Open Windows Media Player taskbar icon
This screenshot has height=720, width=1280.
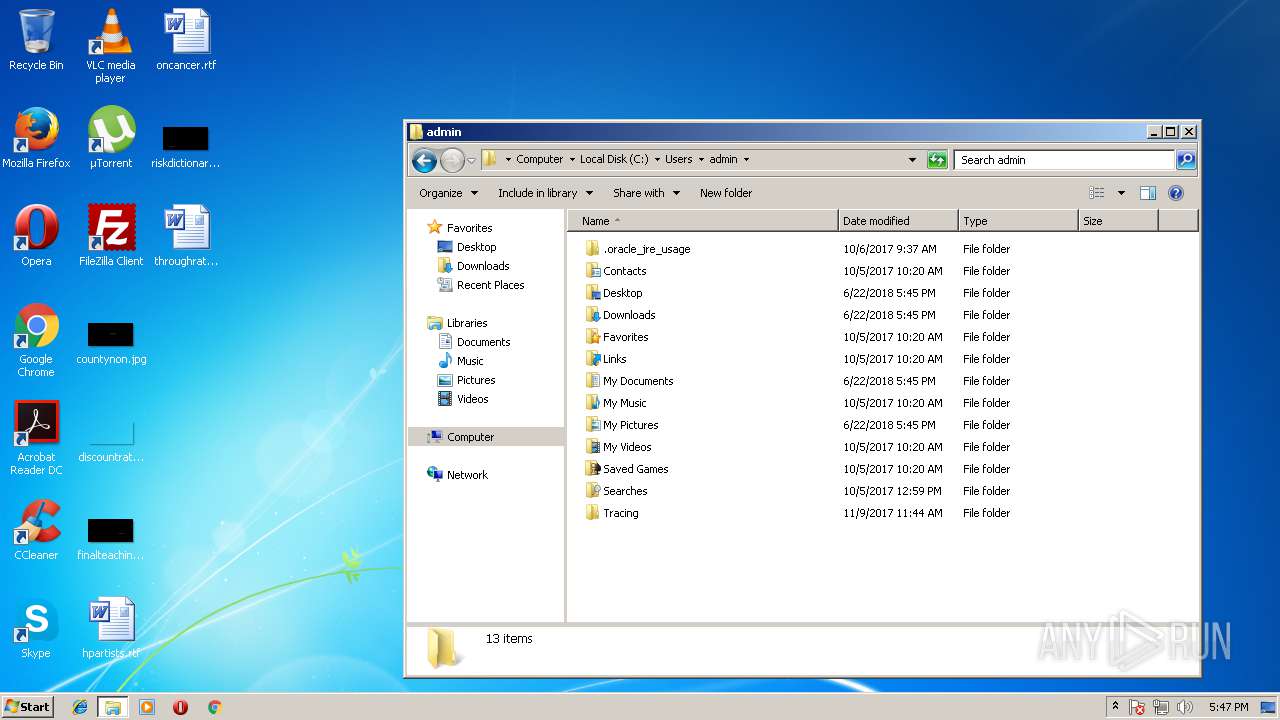[147, 707]
